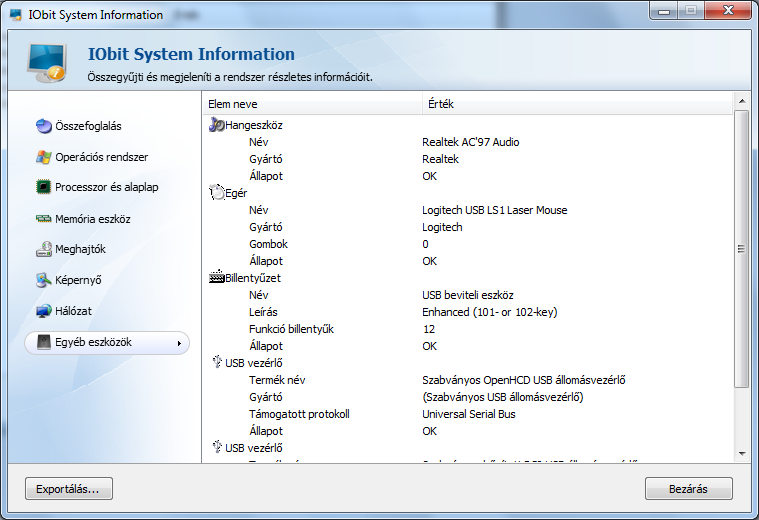
Task: Click the Funkció billentyűk label
Action: point(291,329)
